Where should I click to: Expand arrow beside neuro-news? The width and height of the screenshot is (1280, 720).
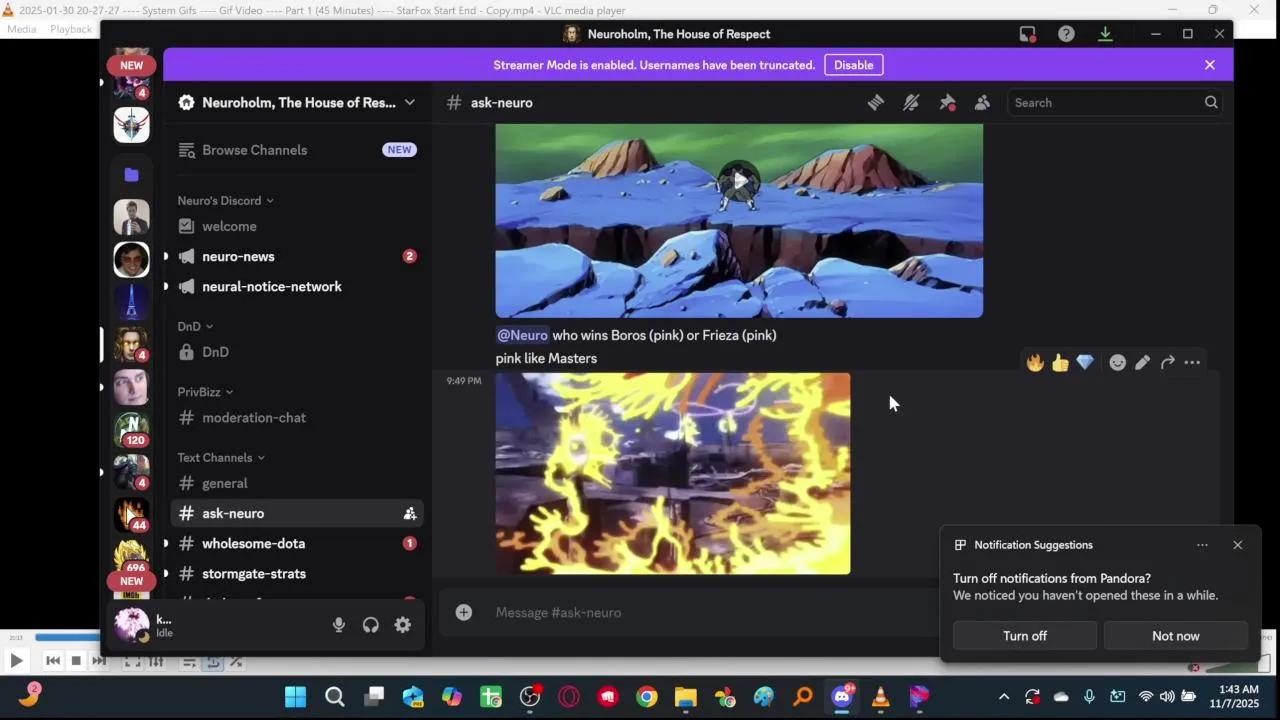click(166, 257)
